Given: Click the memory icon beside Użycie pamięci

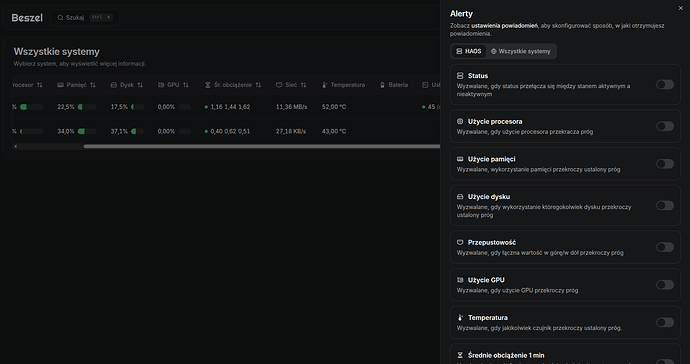Looking at the screenshot, I should click(x=460, y=159).
